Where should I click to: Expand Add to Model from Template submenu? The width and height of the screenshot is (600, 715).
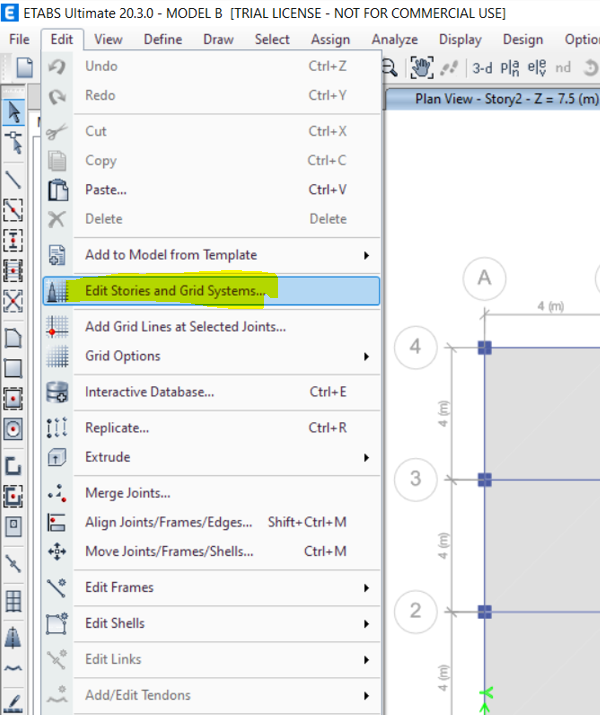(367, 255)
